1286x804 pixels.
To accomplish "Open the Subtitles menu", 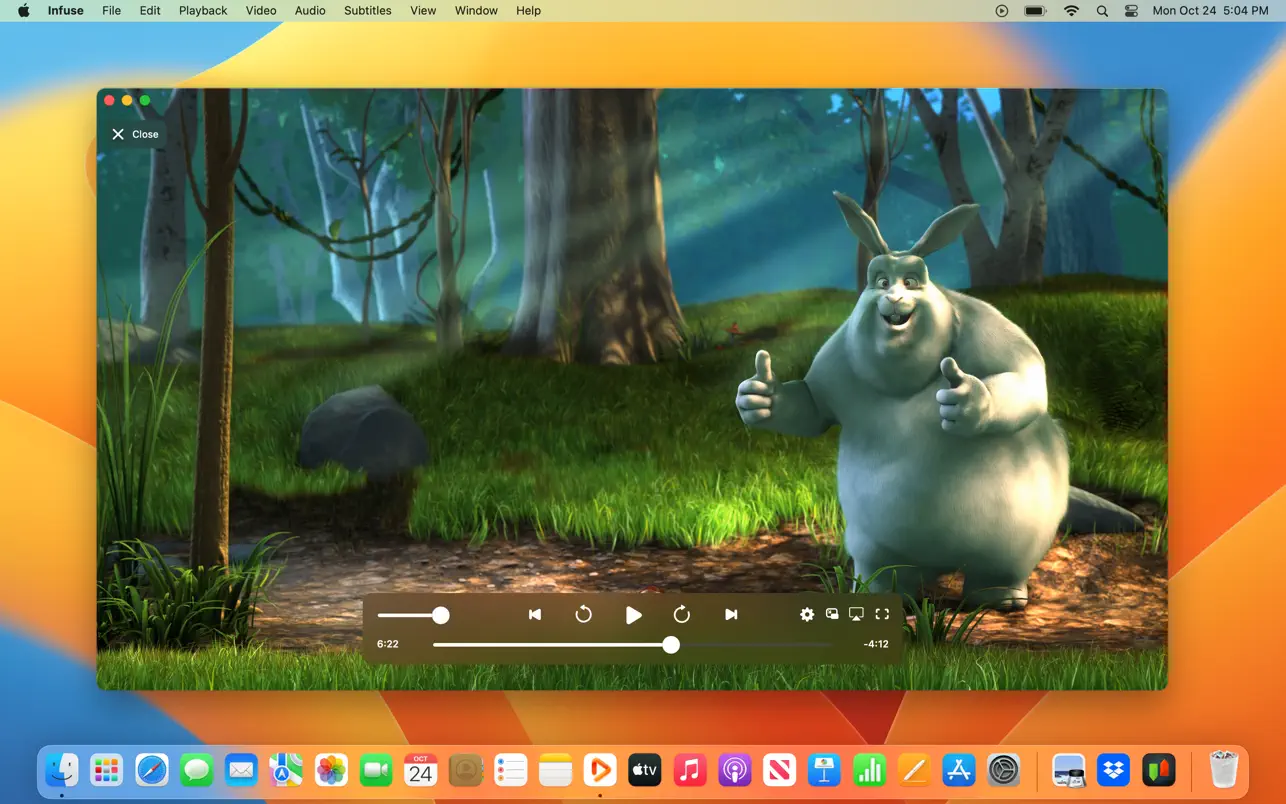I will click(x=368, y=11).
